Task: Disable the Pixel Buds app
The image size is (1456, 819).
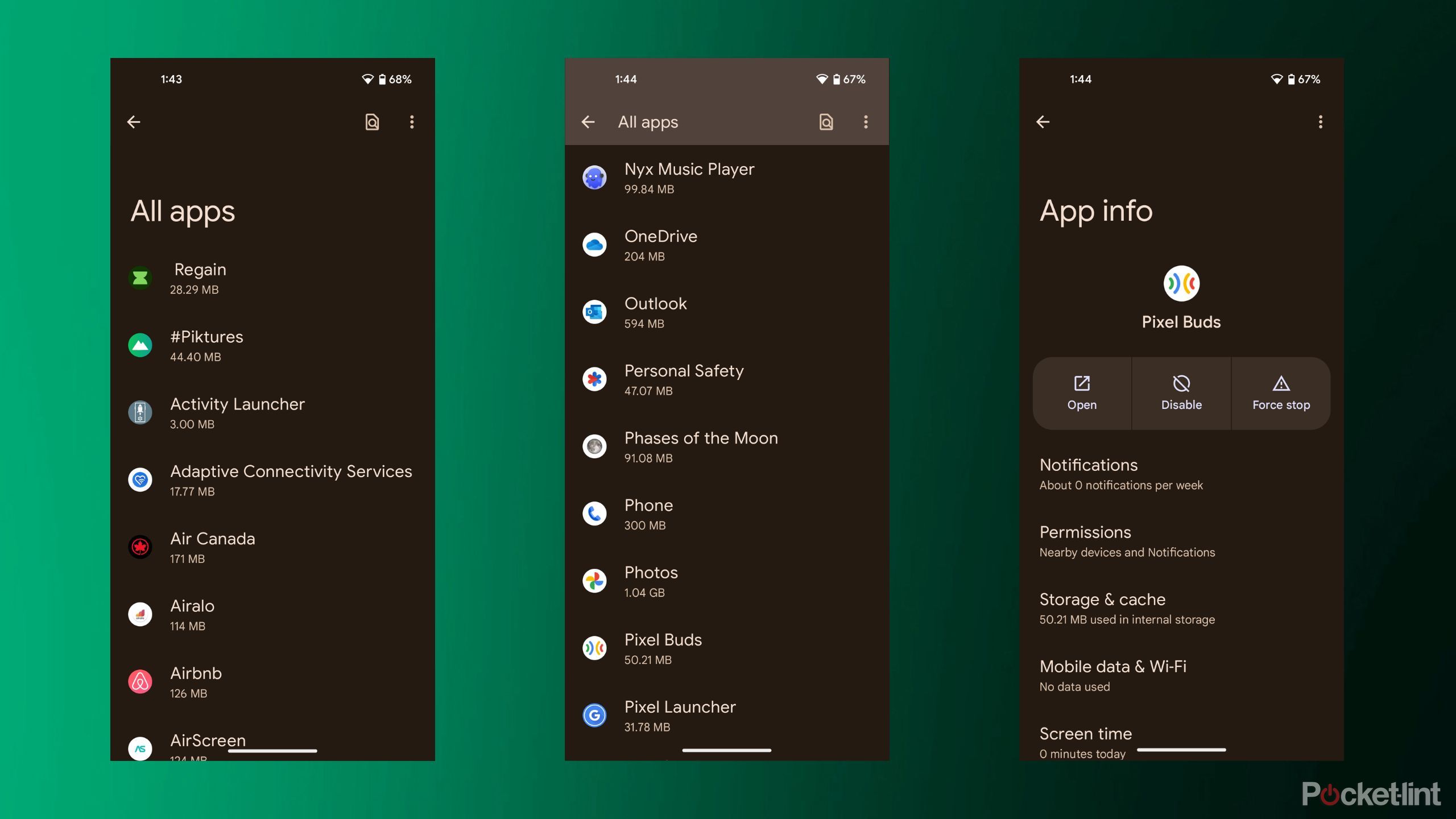Action: click(1181, 392)
